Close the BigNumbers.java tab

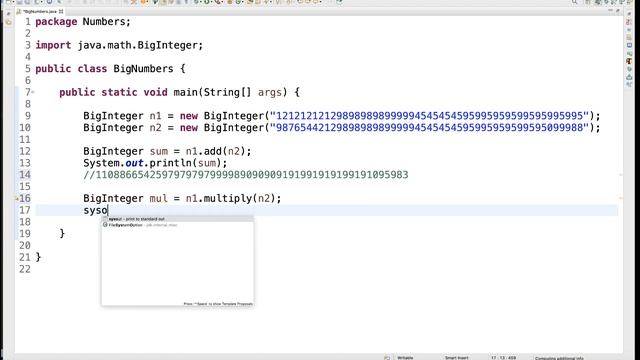click(61, 11)
